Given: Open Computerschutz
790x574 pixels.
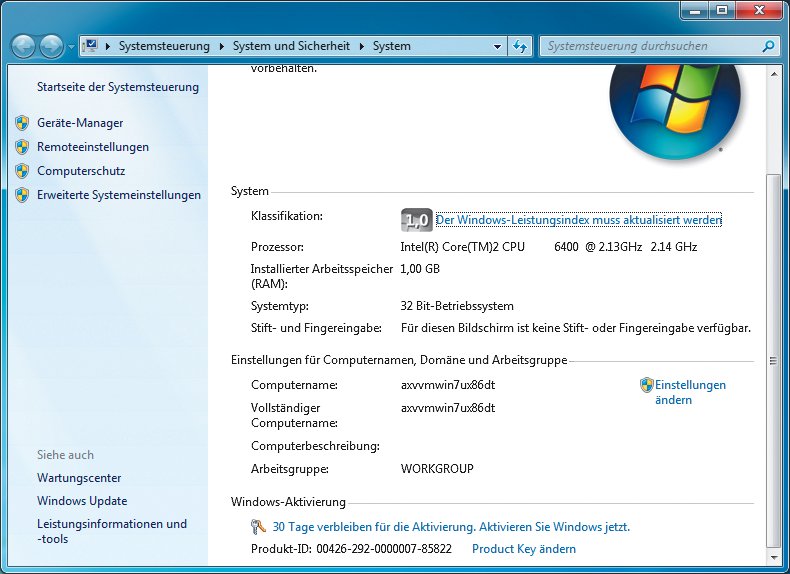Looking at the screenshot, I should coord(81,171).
